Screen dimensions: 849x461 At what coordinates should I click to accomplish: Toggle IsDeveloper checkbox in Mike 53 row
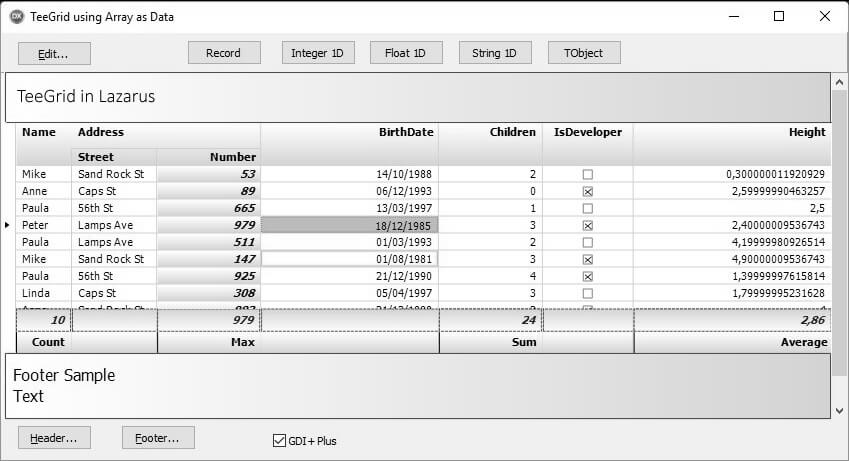click(587, 174)
